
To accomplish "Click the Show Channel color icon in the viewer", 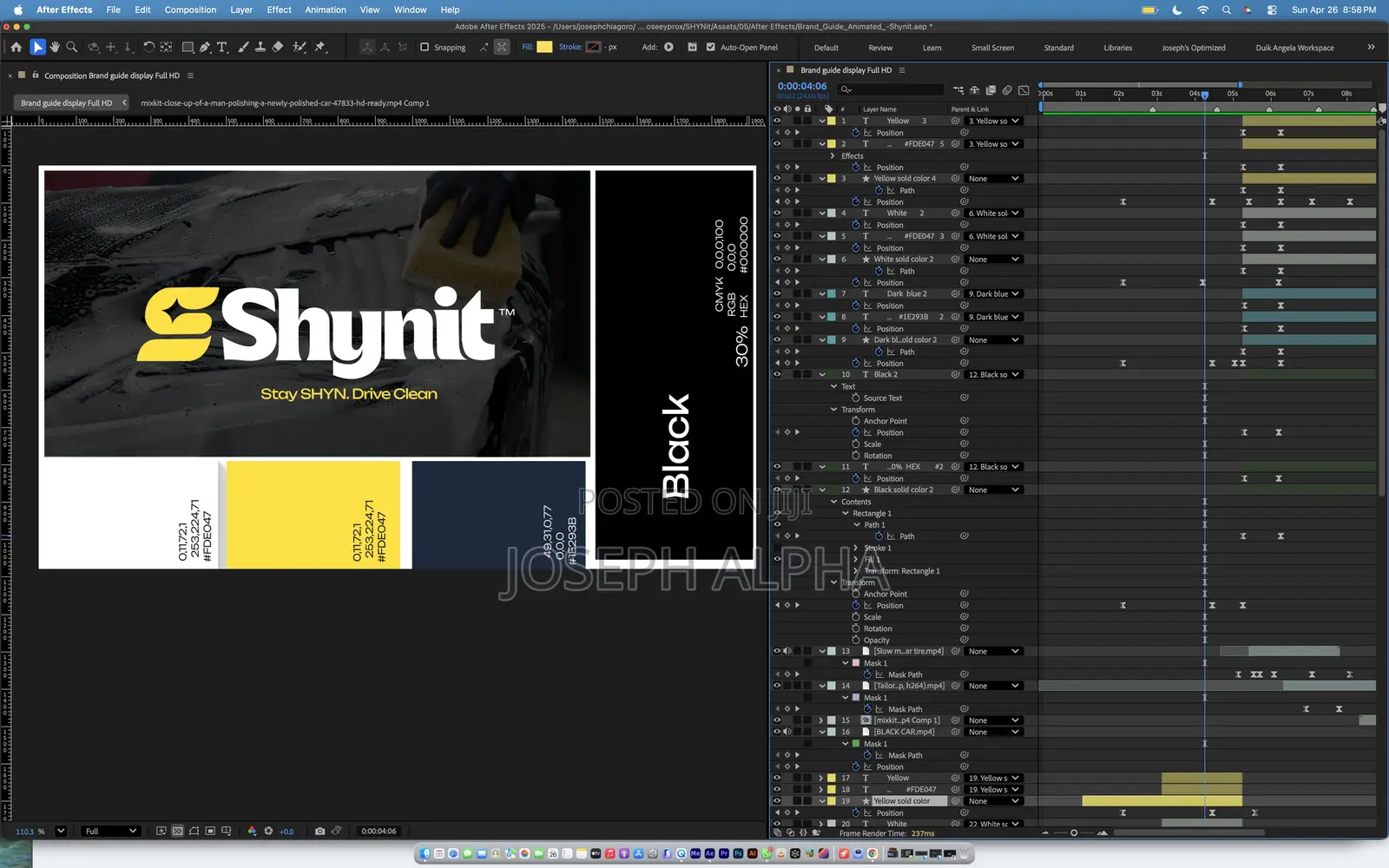I will (x=252, y=831).
